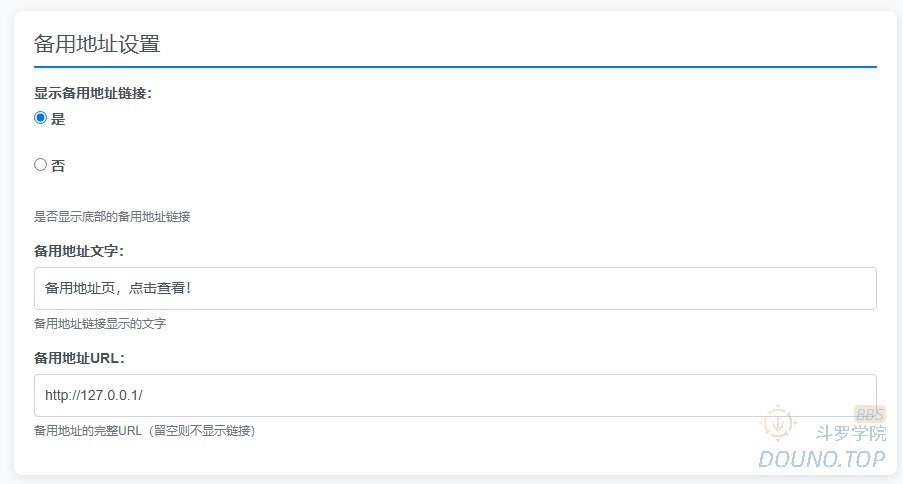
Task: Click the ship wheel watermark logo
Action: [x=778, y=424]
